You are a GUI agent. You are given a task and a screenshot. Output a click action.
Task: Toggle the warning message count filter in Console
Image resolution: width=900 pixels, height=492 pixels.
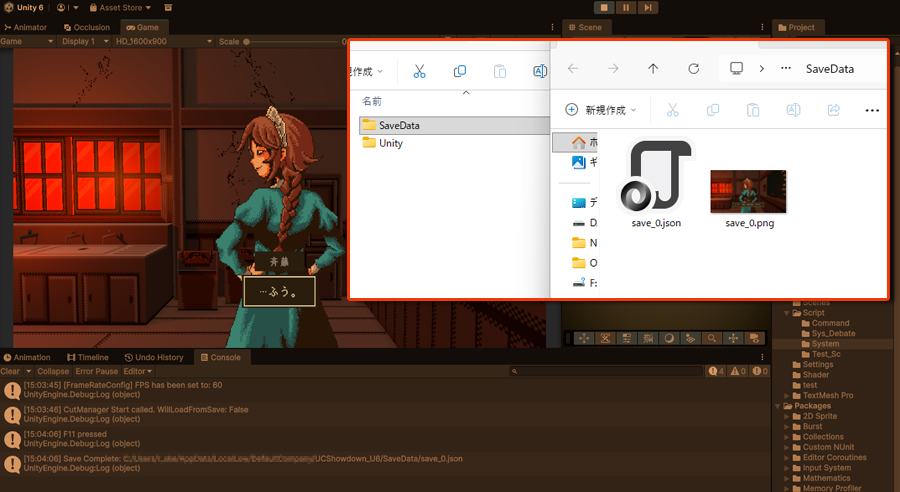pos(740,371)
